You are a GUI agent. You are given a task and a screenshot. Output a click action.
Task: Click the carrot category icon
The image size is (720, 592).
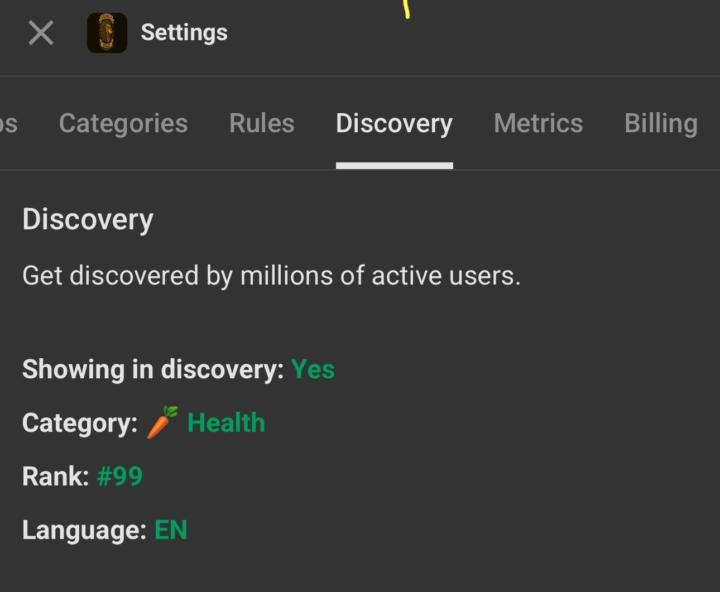pos(162,423)
